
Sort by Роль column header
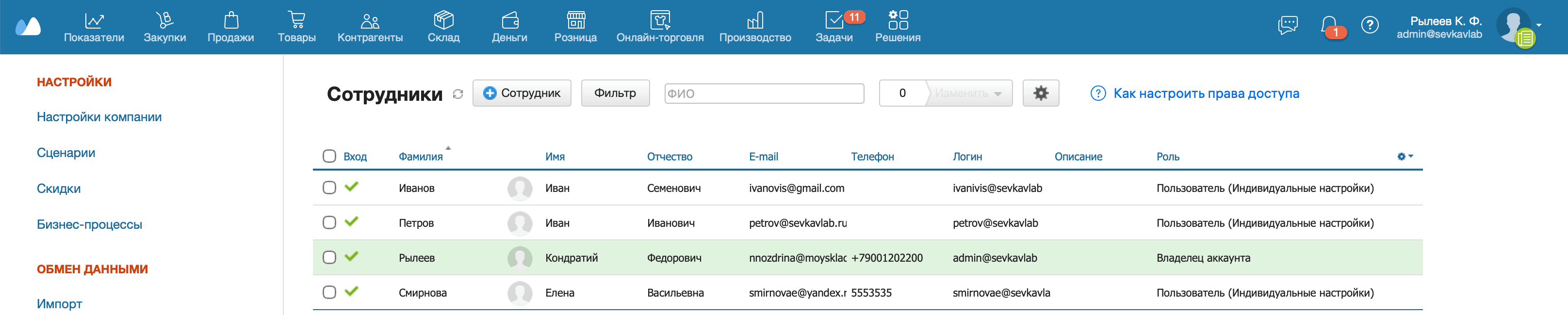pos(1167,157)
